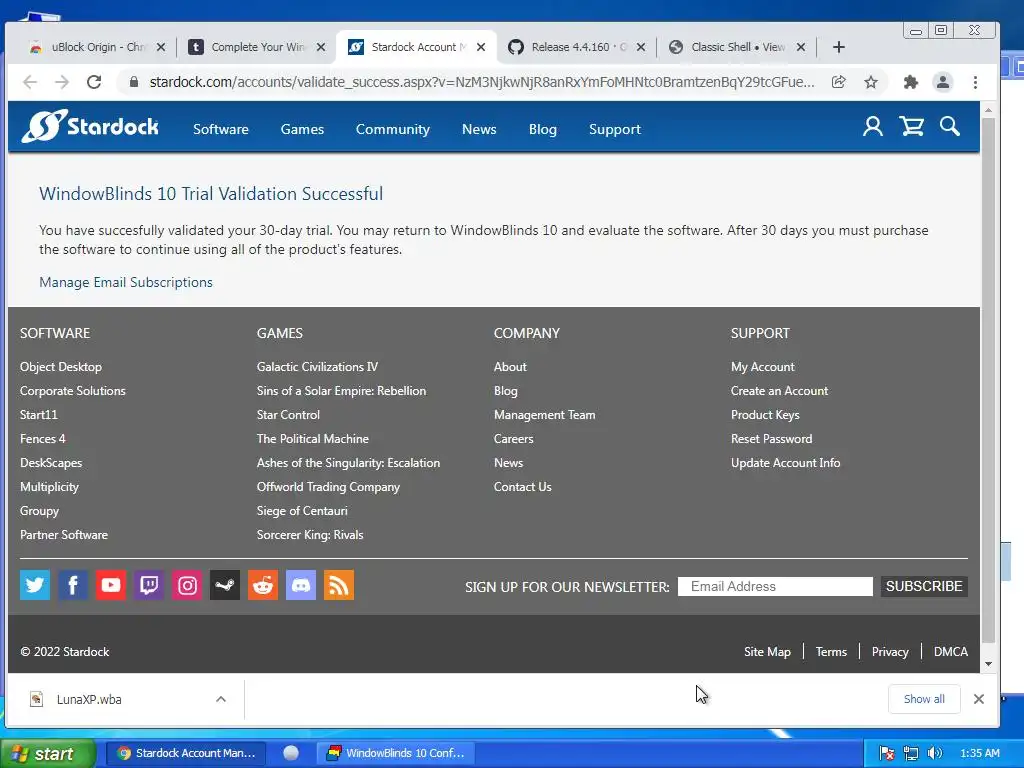Go back to previous page
This screenshot has width=1024, height=768.
[30, 82]
